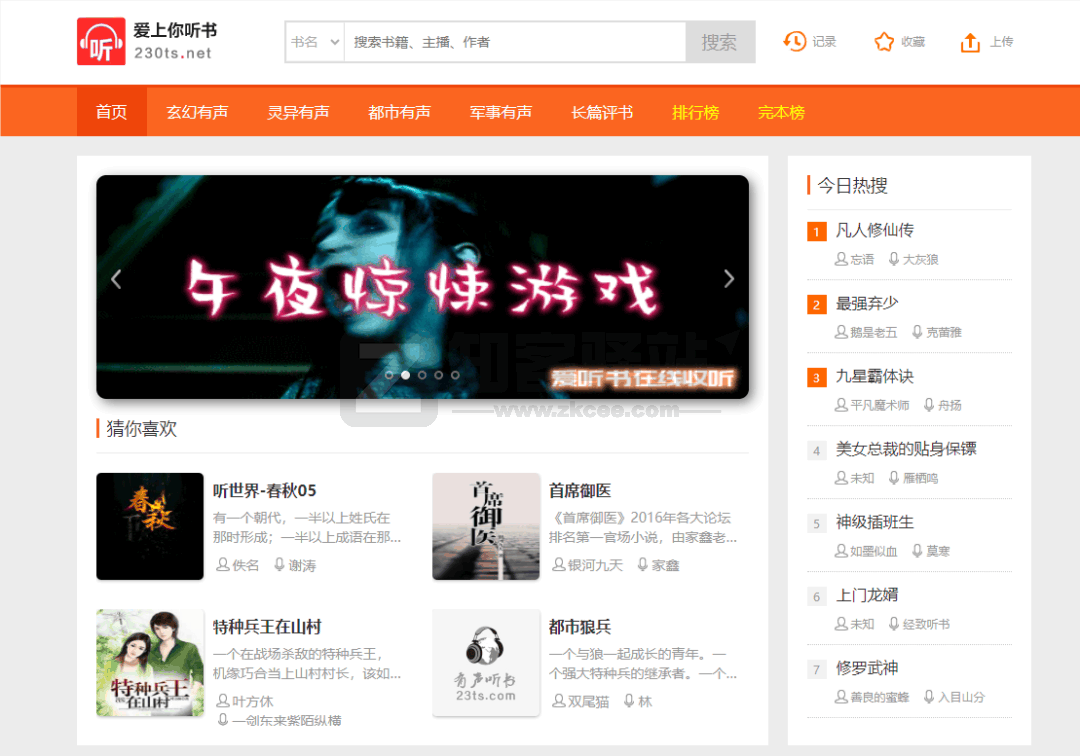Go back using the left carousel chevron

116,279
